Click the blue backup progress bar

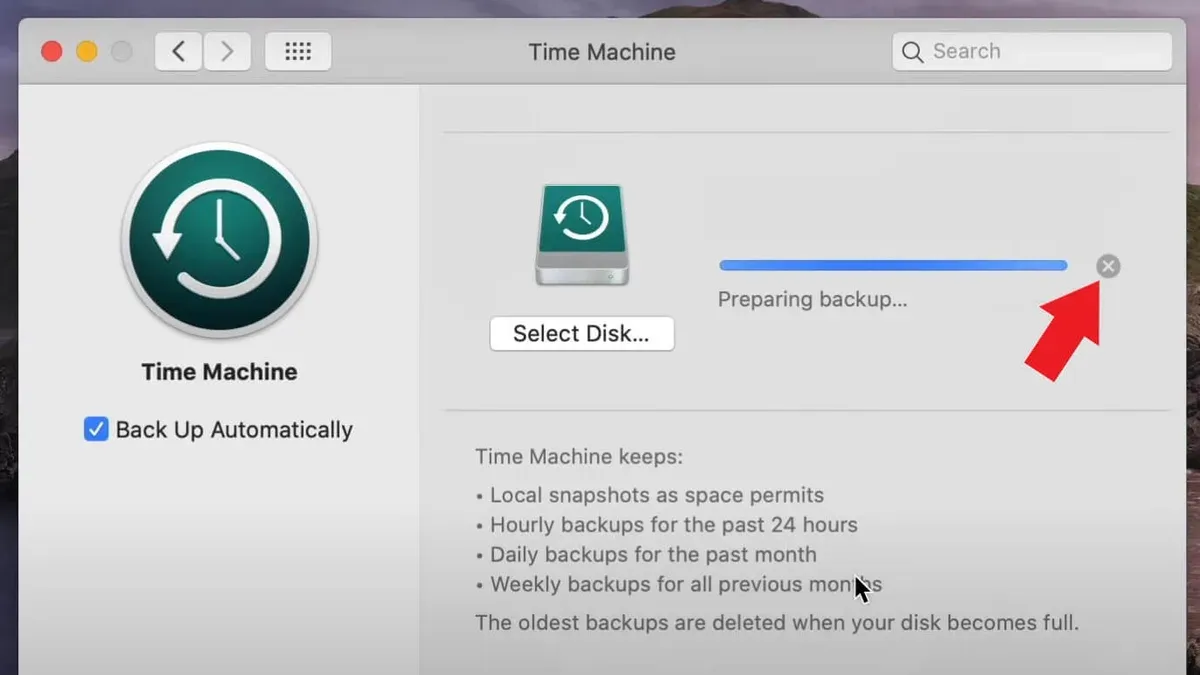click(x=893, y=266)
